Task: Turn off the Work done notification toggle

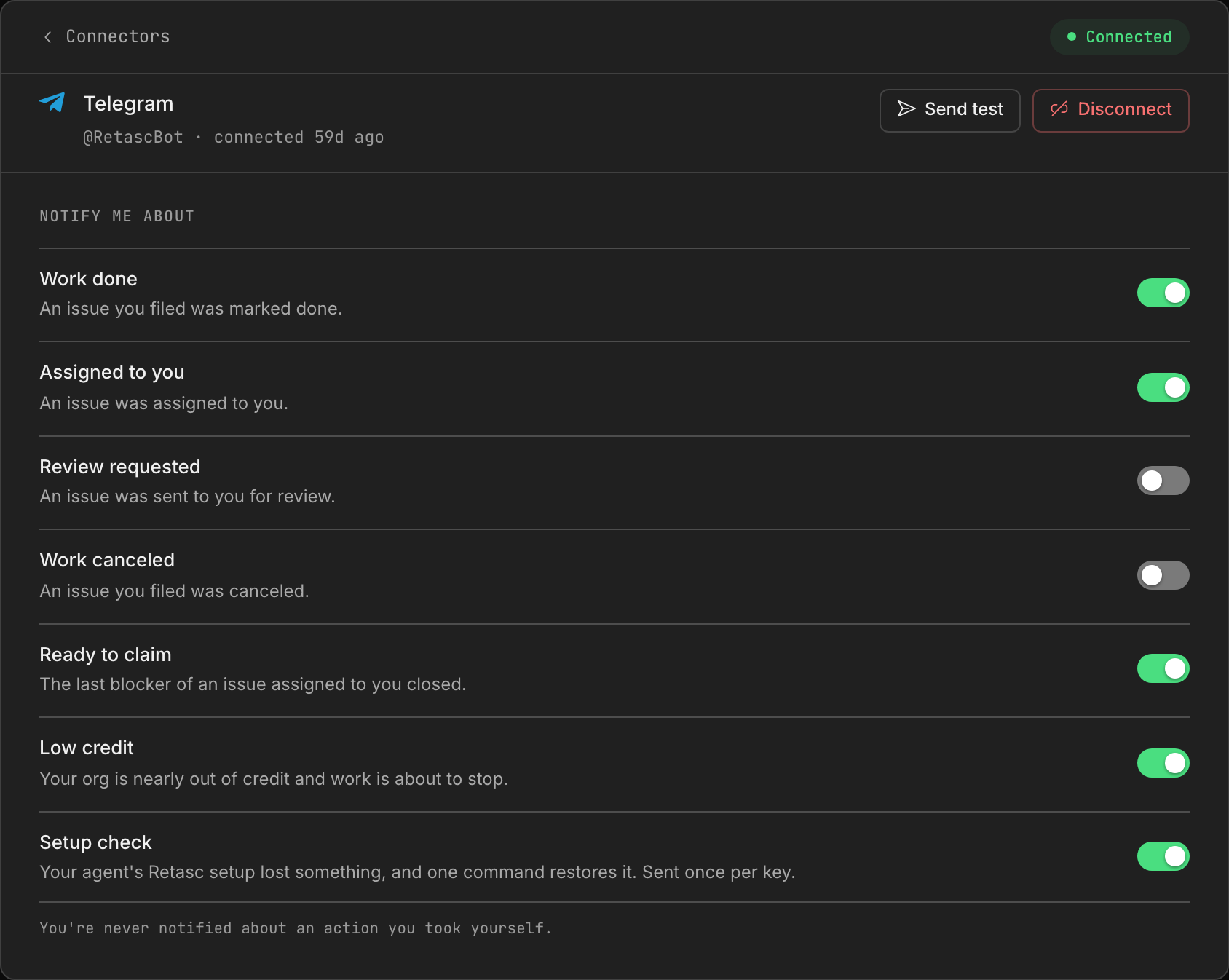Action: (x=1163, y=293)
